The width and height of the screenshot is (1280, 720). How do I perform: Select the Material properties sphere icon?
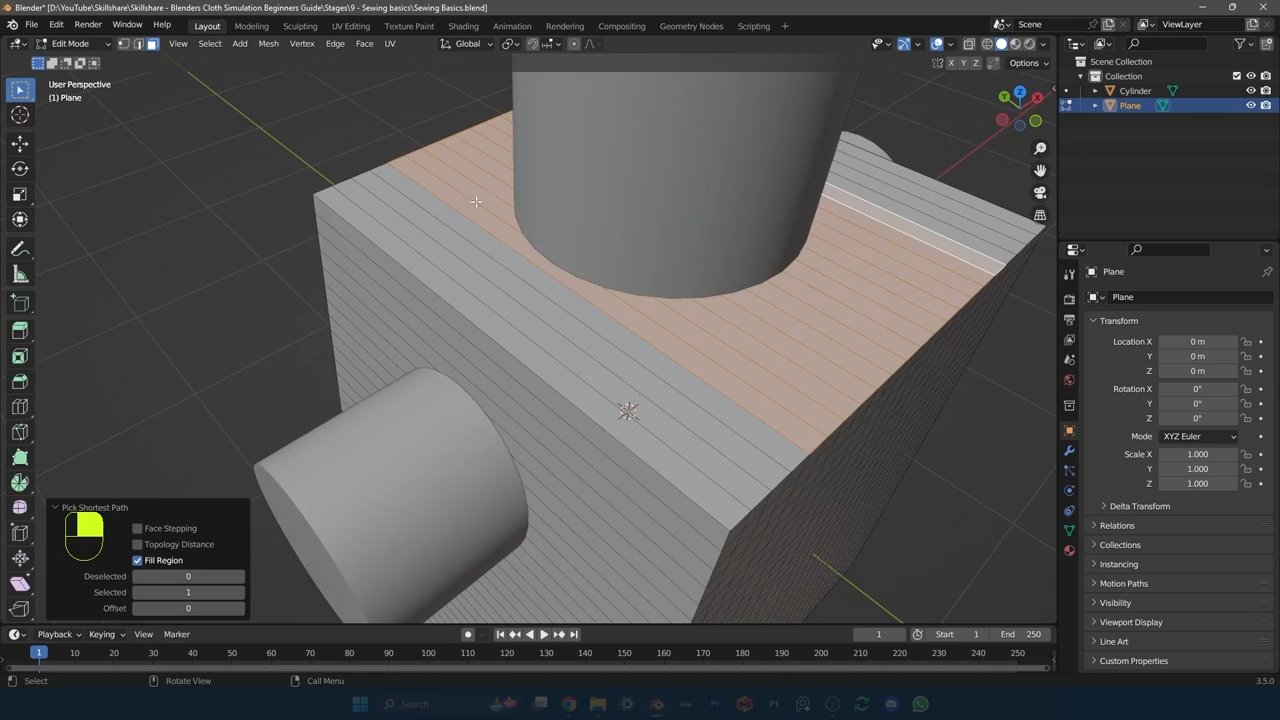tap(1069, 551)
